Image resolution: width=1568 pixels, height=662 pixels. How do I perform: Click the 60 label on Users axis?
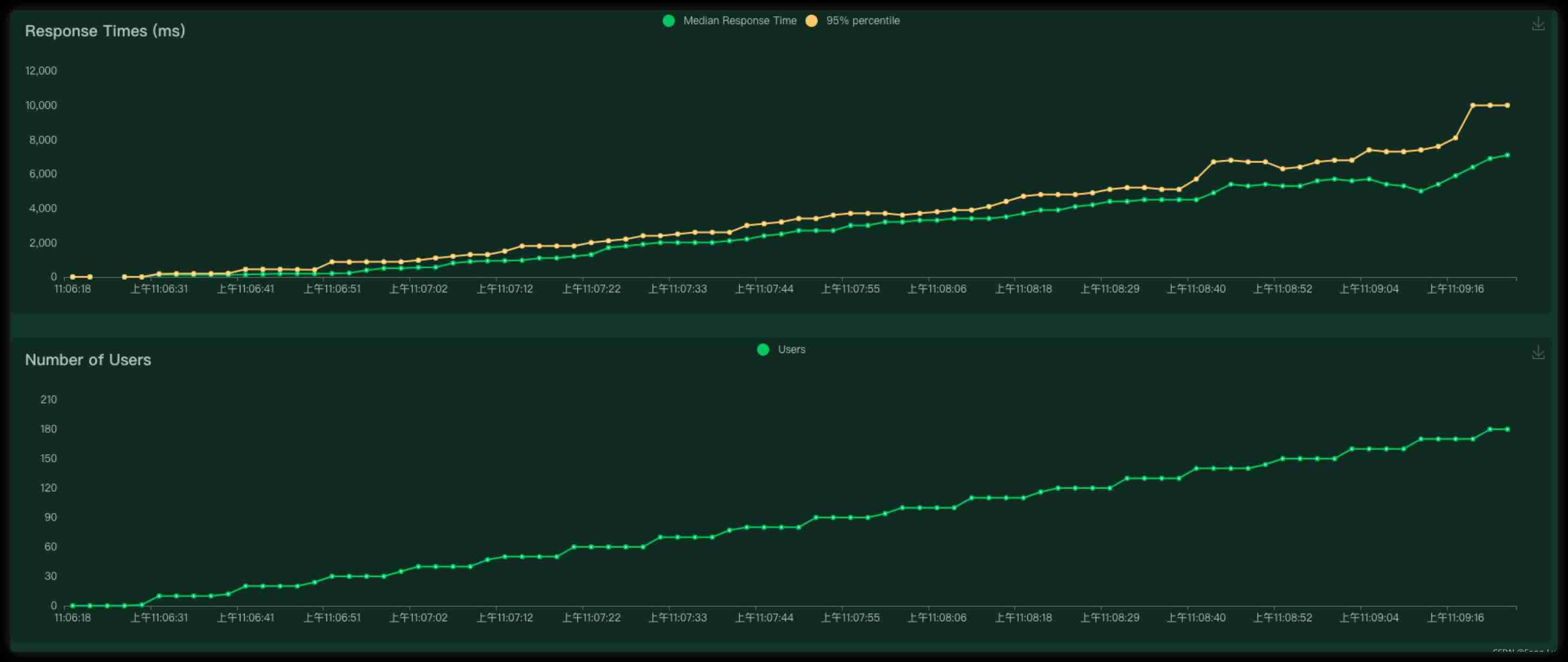coord(50,547)
